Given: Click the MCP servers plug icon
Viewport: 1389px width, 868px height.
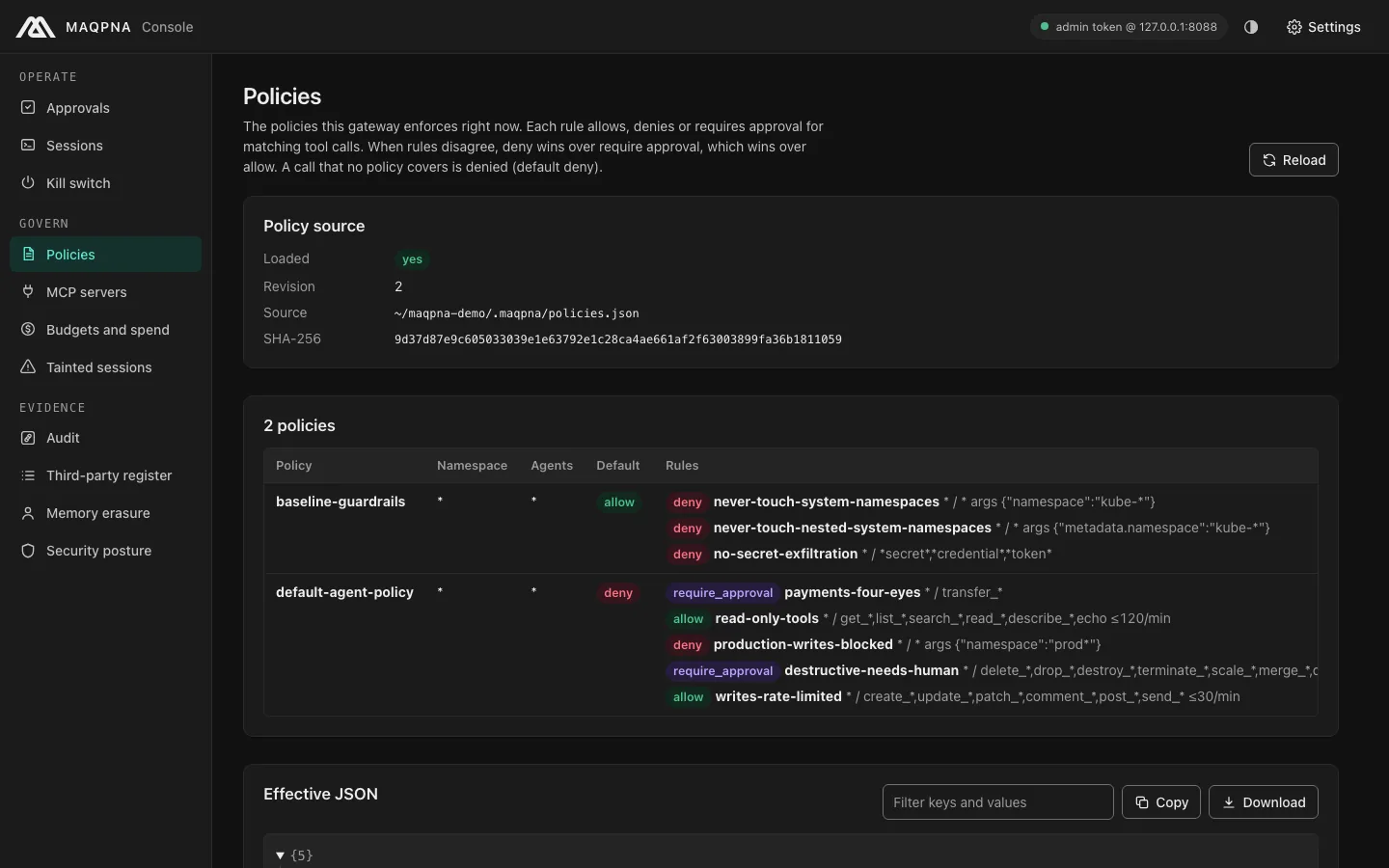Looking at the screenshot, I should 28,291.
